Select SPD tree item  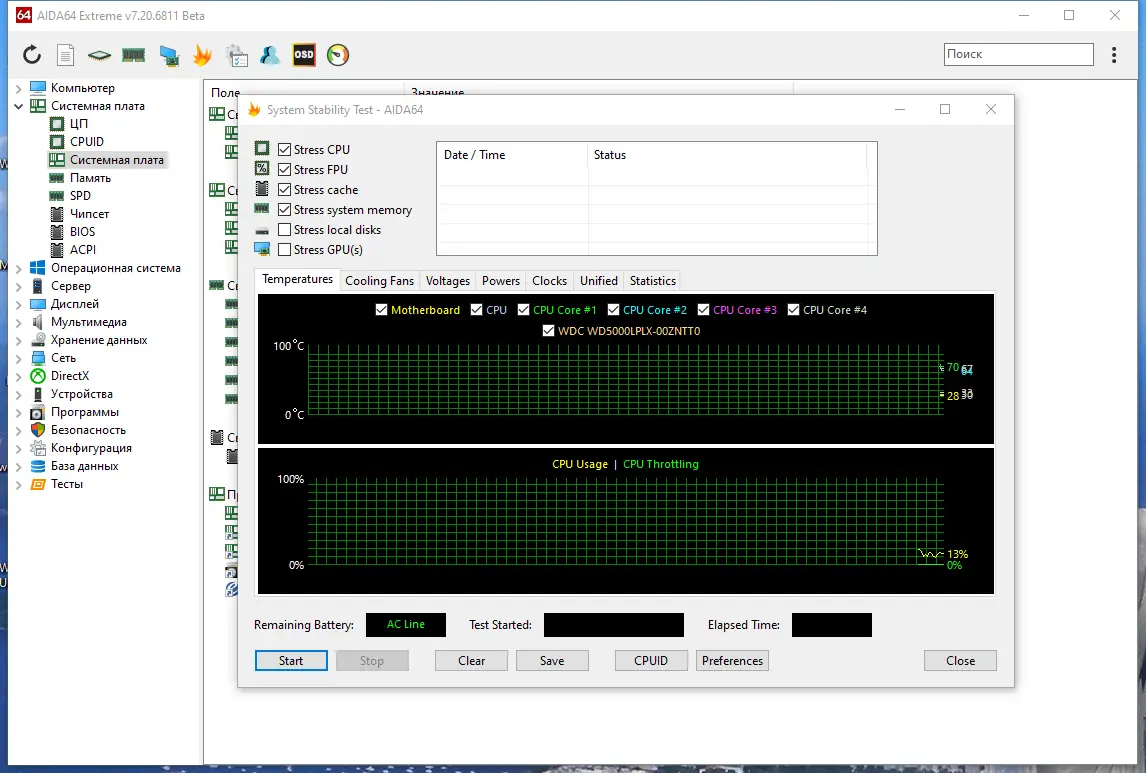(80, 196)
